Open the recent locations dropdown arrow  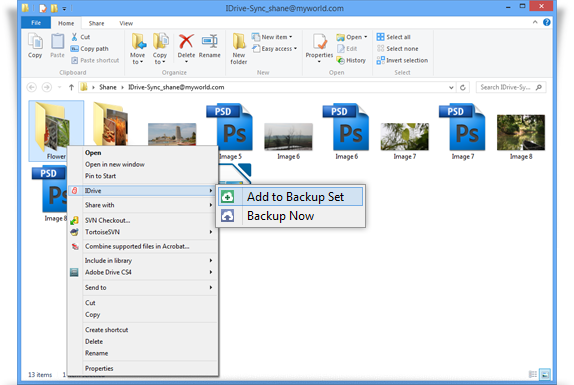click(59, 87)
